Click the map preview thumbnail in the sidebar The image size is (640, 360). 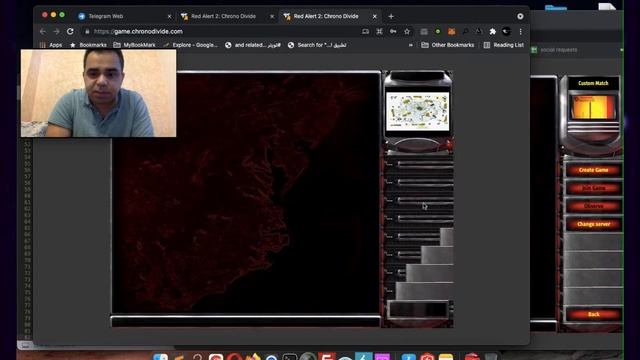click(x=418, y=111)
